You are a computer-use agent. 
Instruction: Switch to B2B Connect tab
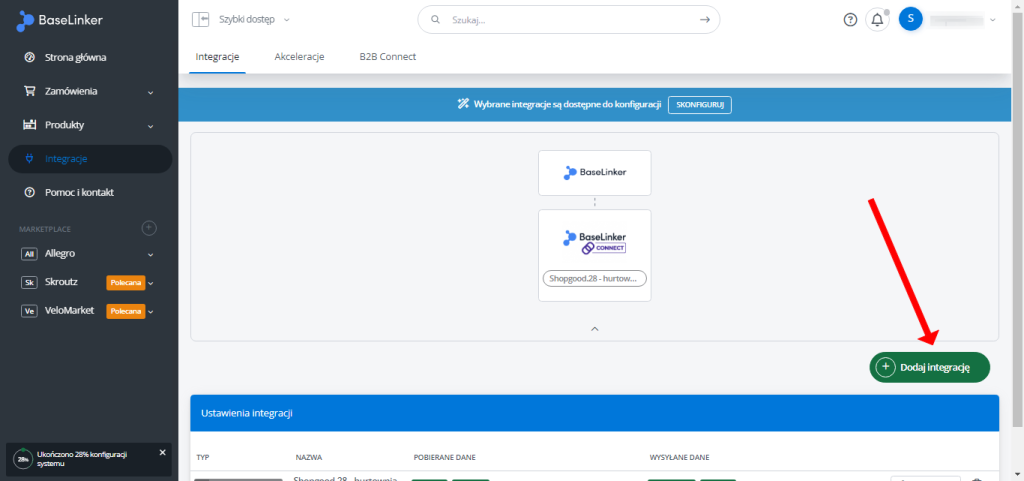[x=387, y=57]
